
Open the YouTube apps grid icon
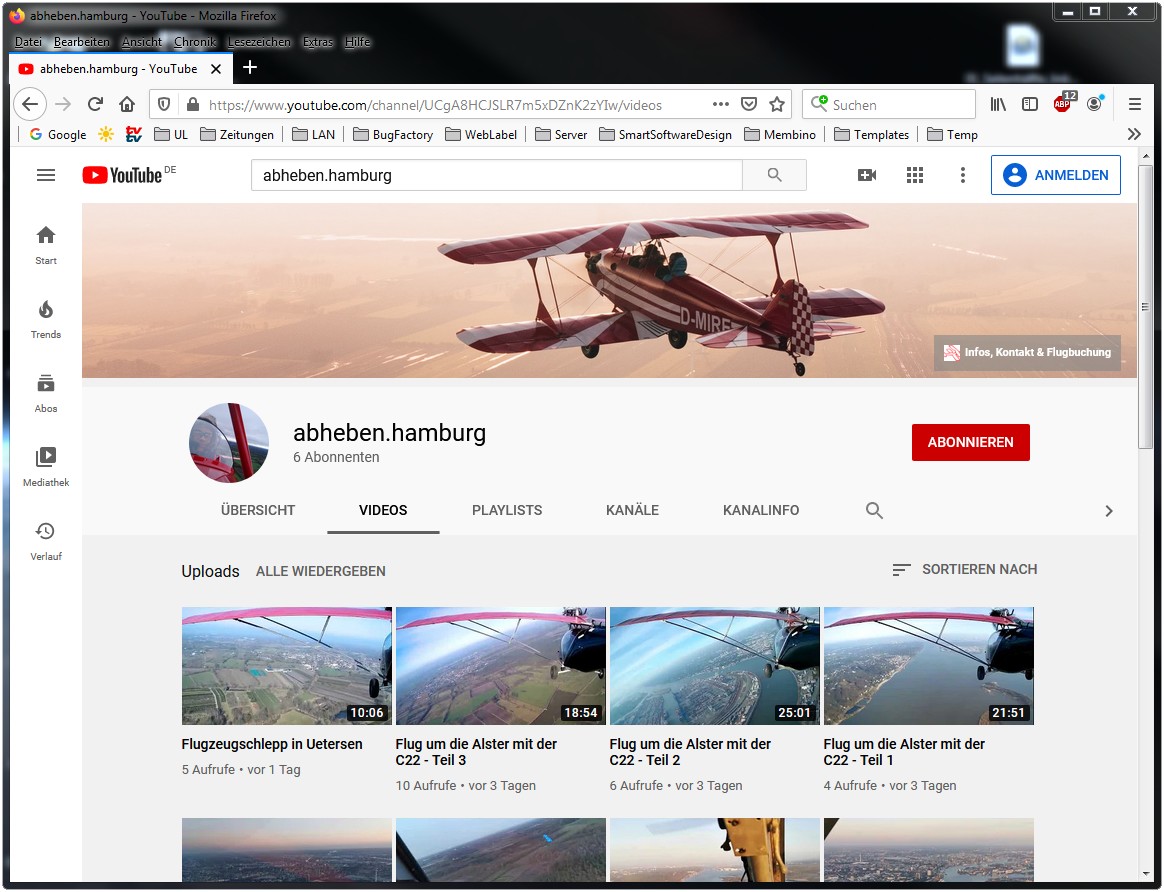(x=914, y=175)
